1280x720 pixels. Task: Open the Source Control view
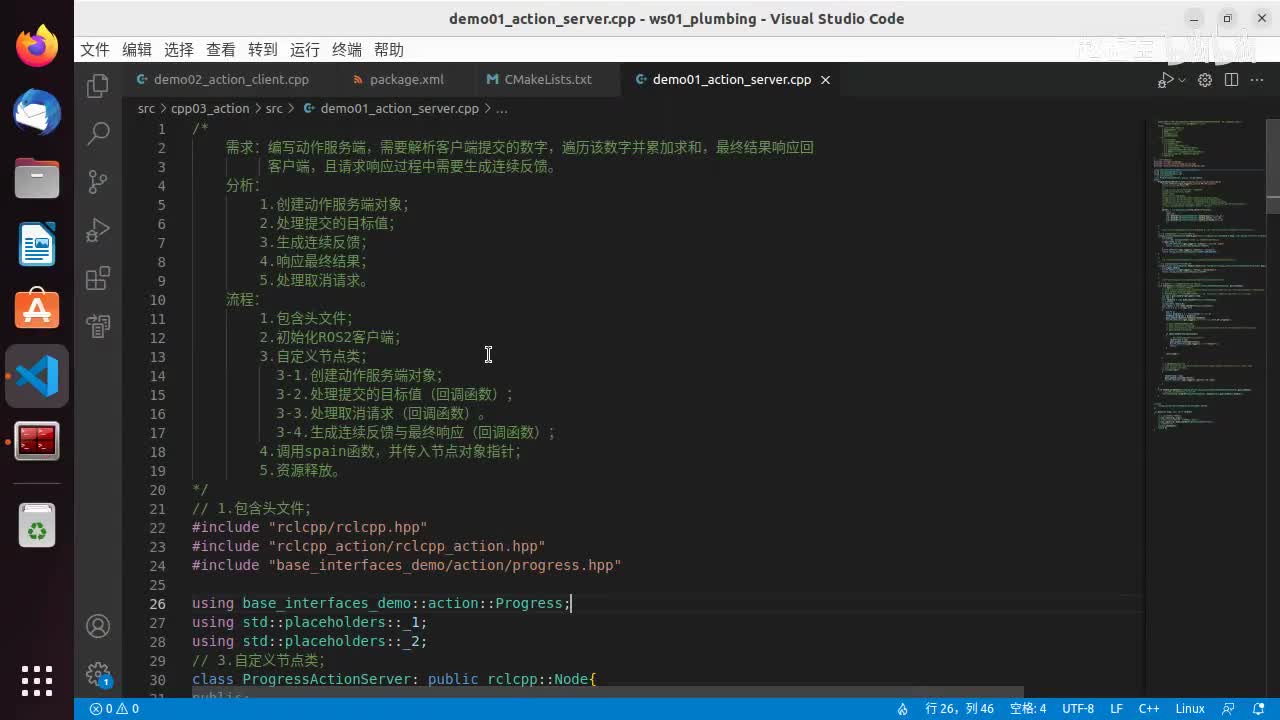[98, 181]
